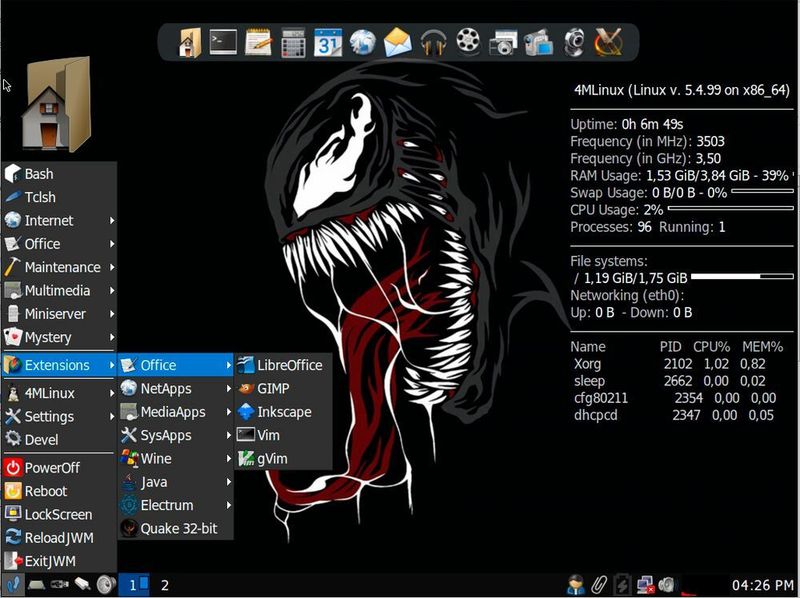Expand the Internet submenu arrow

(112, 220)
